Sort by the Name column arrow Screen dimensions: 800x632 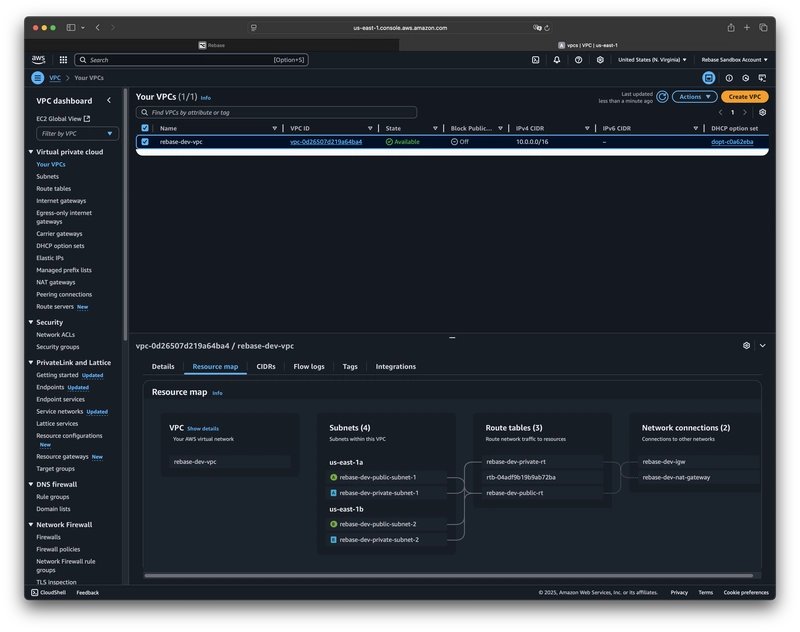pos(274,128)
